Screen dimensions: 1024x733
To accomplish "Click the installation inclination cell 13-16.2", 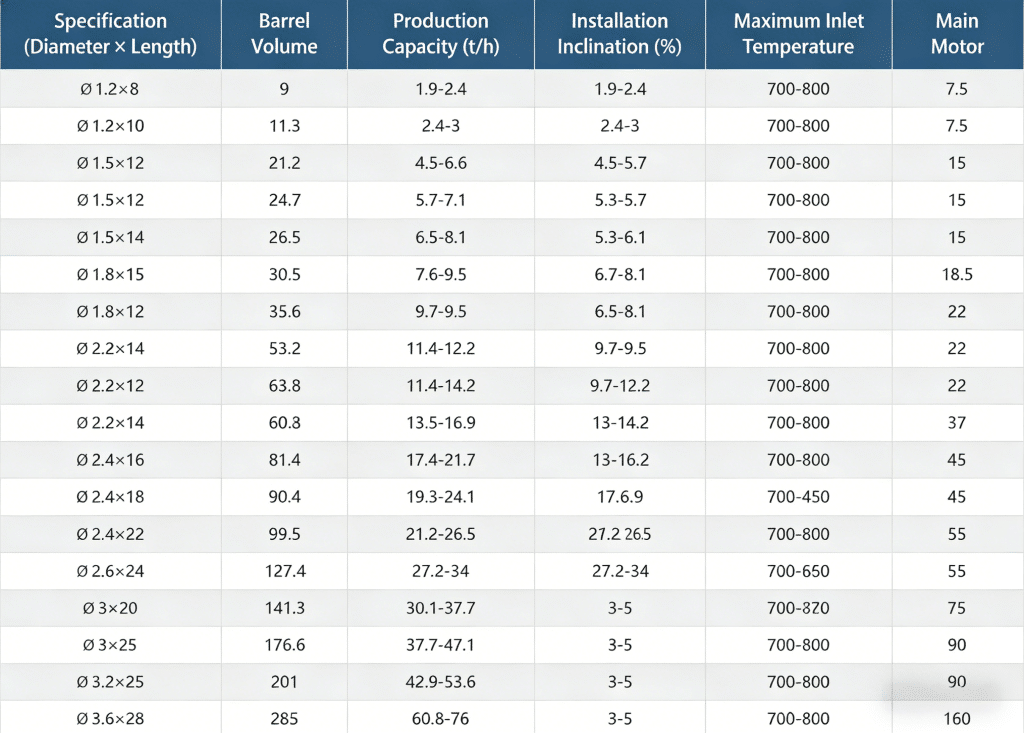I will click(x=619, y=460).
